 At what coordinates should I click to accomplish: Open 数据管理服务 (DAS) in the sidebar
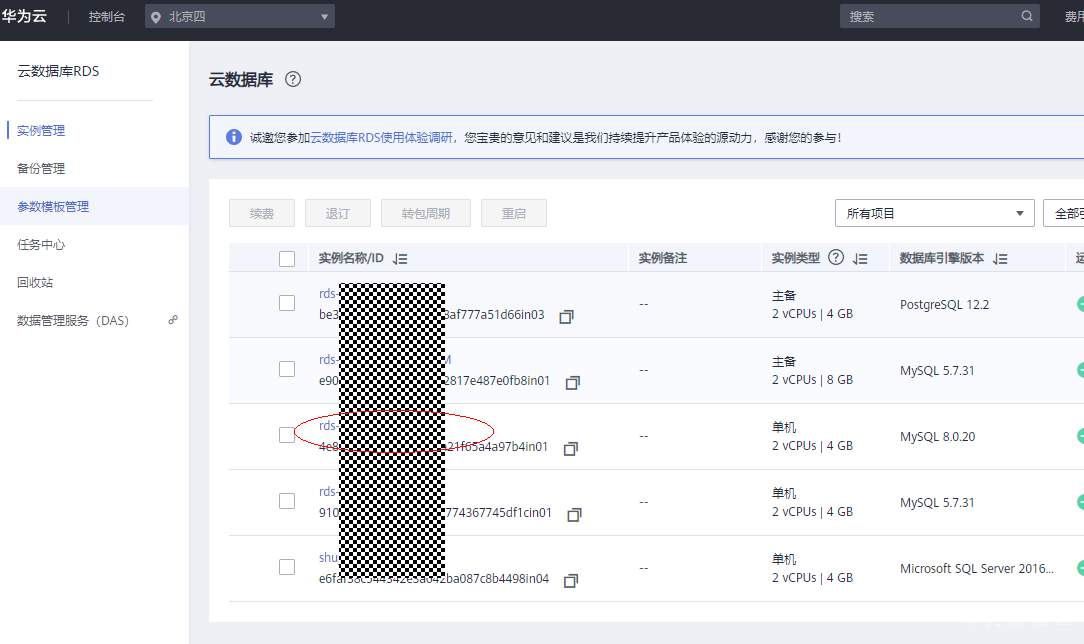[x=73, y=321]
